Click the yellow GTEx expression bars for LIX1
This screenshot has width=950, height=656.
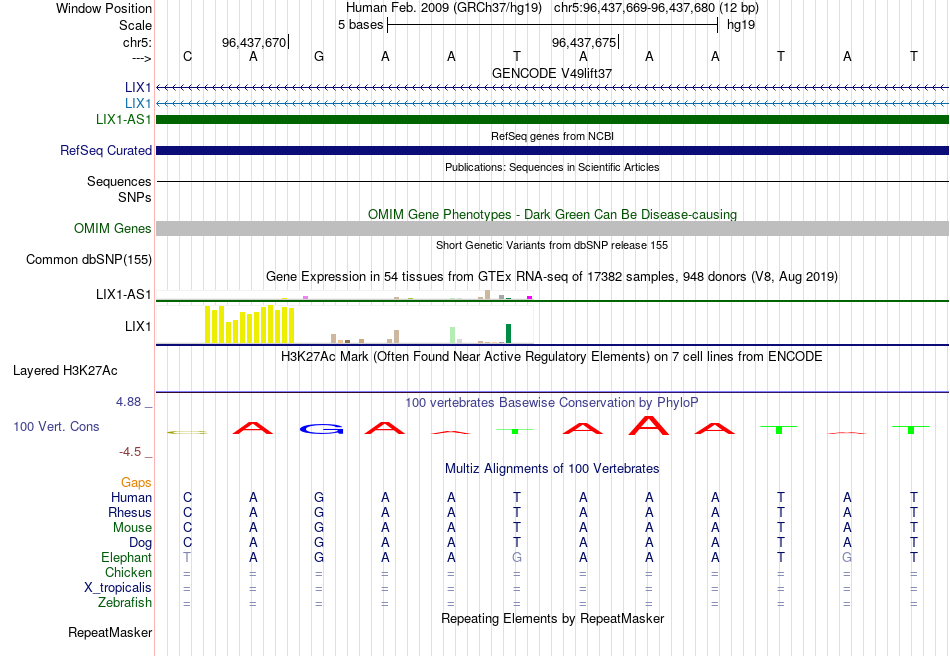tap(250, 325)
